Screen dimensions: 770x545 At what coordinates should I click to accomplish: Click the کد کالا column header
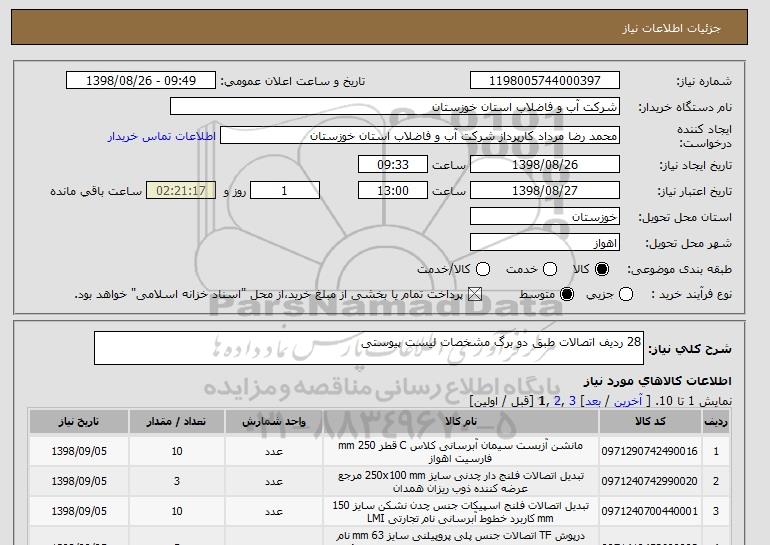[650, 422]
